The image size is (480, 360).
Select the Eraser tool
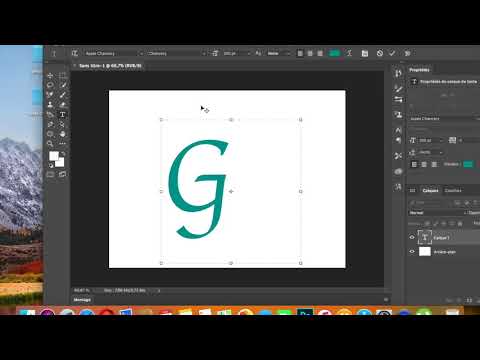pyautogui.click(x=62, y=105)
